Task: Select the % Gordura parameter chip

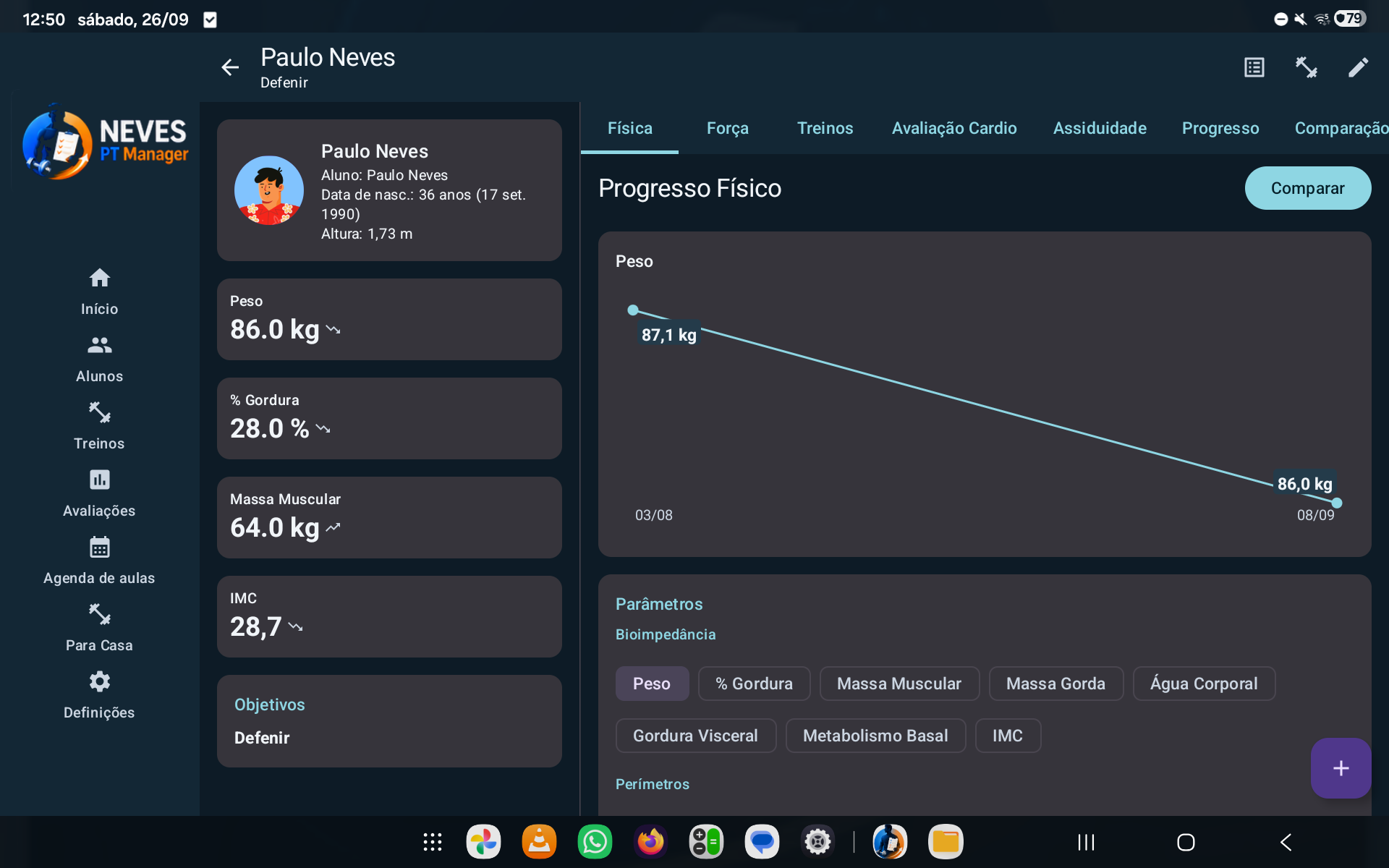Action: 754,684
